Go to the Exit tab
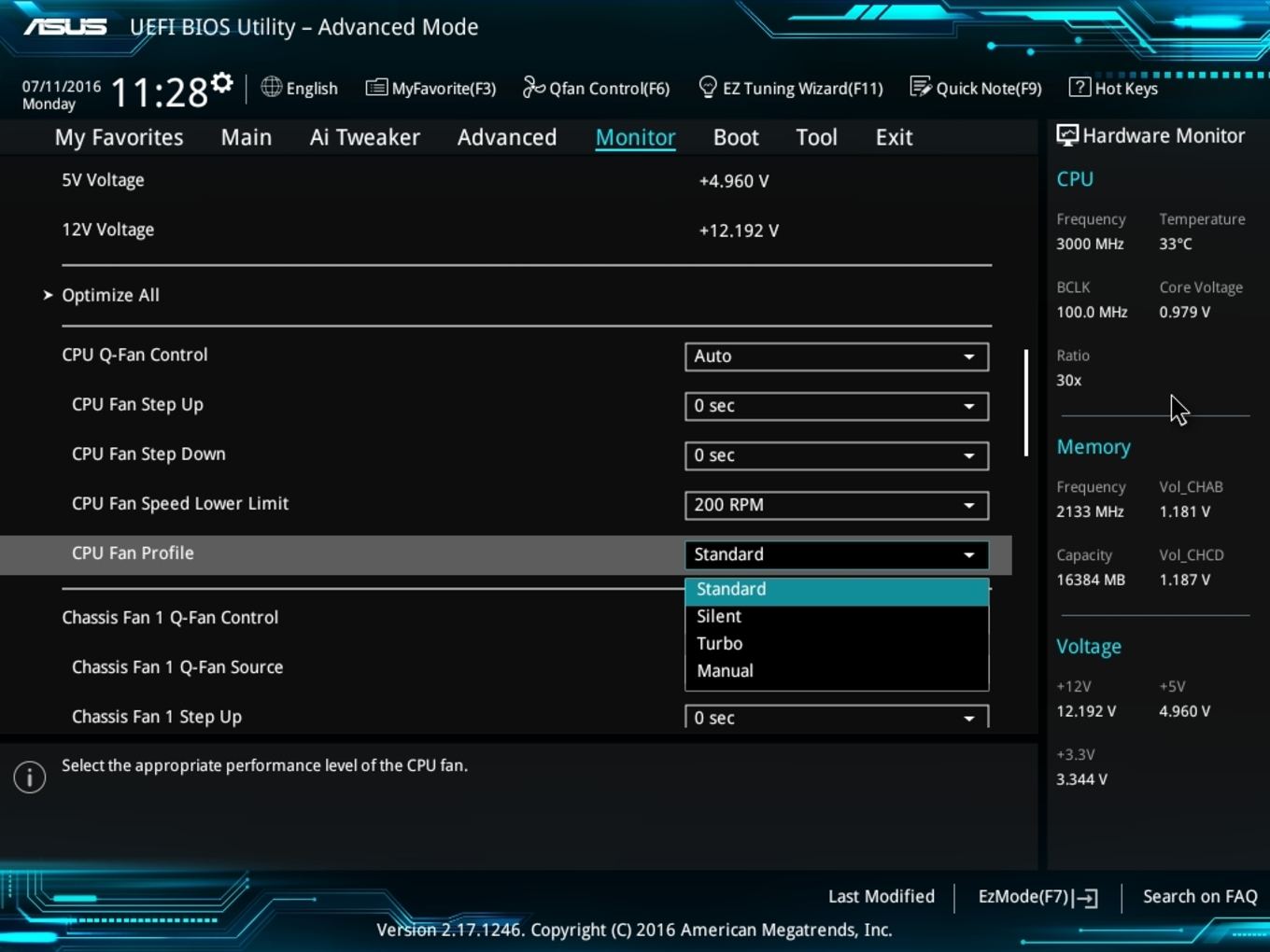This screenshot has height=952, width=1270. click(894, 137)
